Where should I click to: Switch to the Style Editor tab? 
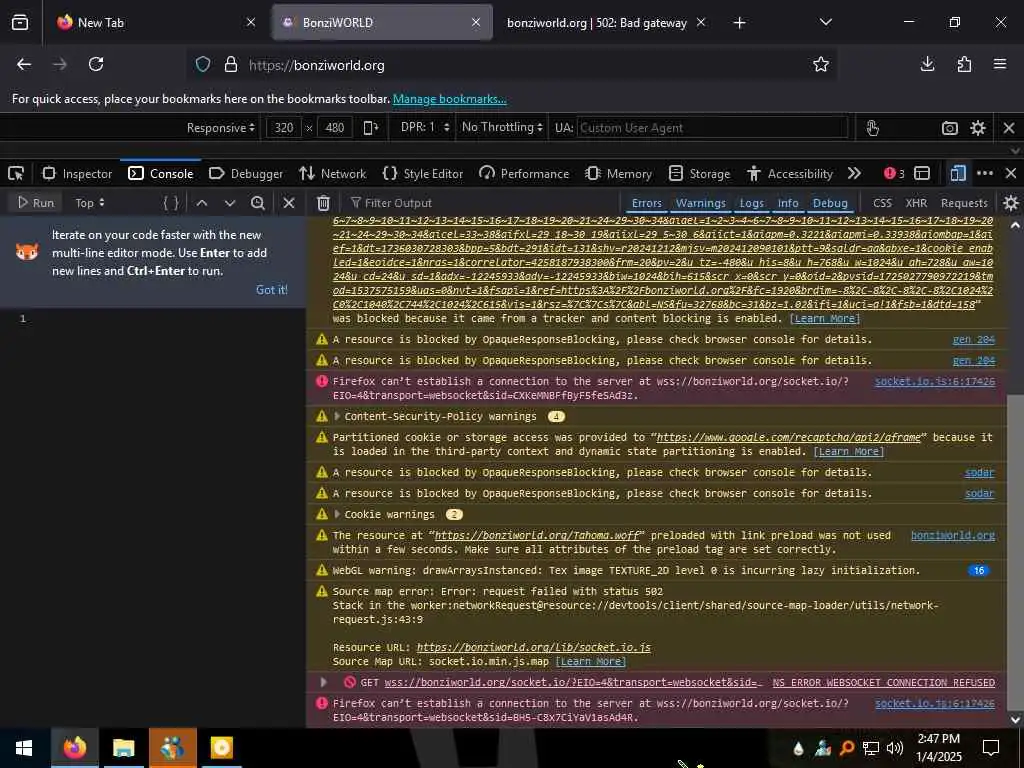[x=423, y=174]
